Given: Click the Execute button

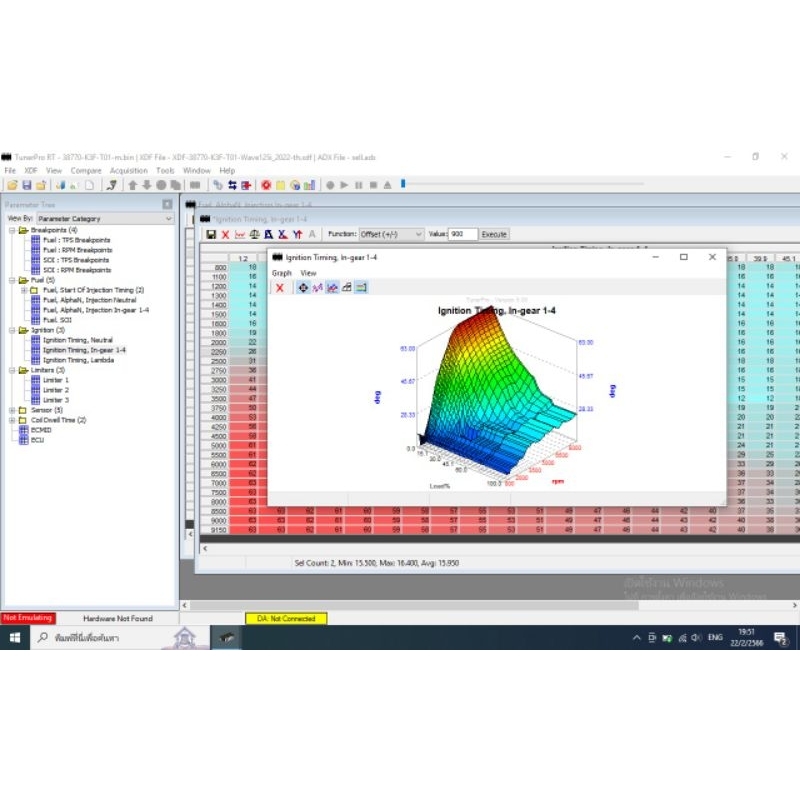Looking at the screenshot, I should 495,234.
